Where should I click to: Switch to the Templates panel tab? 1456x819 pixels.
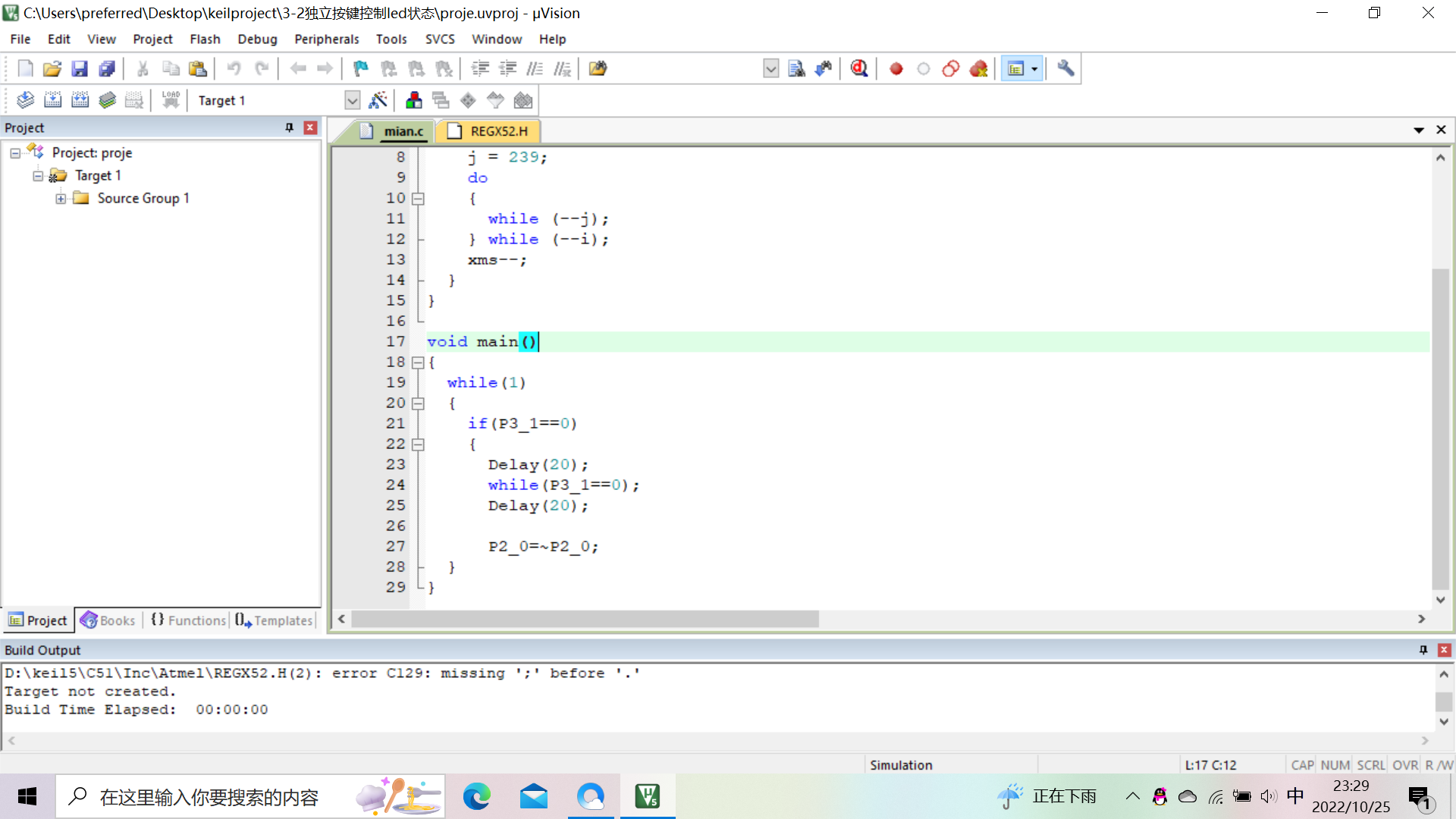point(274,620)
